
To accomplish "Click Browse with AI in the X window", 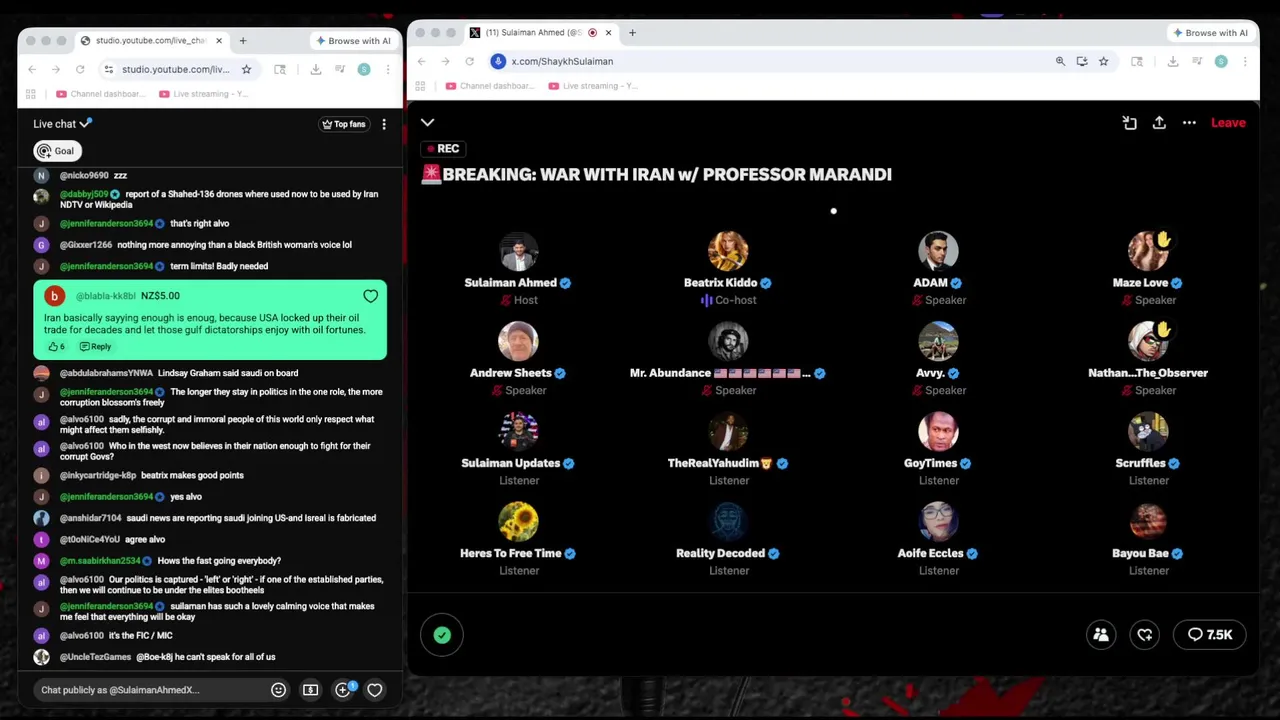I will point(1210,33).
